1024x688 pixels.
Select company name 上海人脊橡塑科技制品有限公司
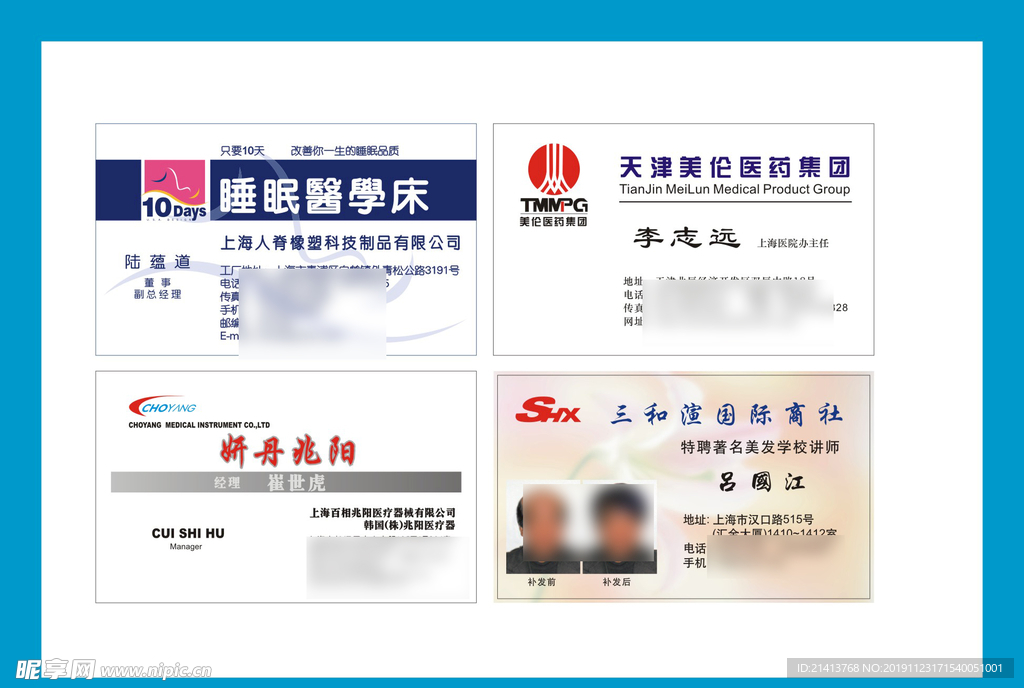[x=340, y=243]
